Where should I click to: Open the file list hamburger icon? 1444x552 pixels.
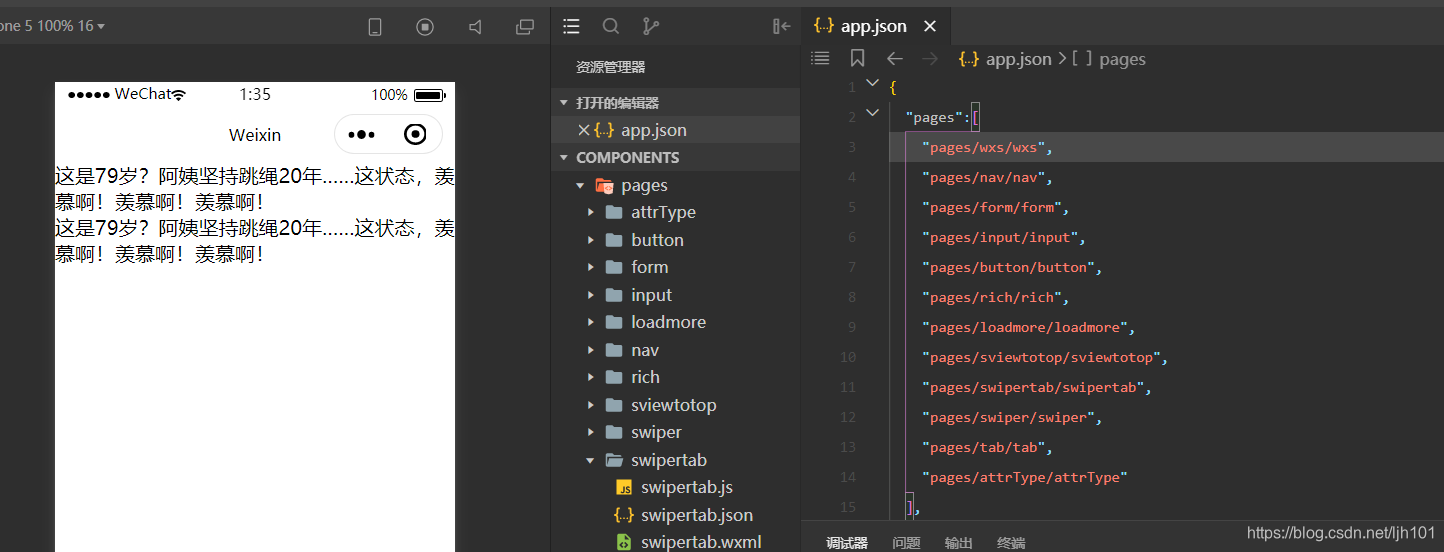[572, 26]
